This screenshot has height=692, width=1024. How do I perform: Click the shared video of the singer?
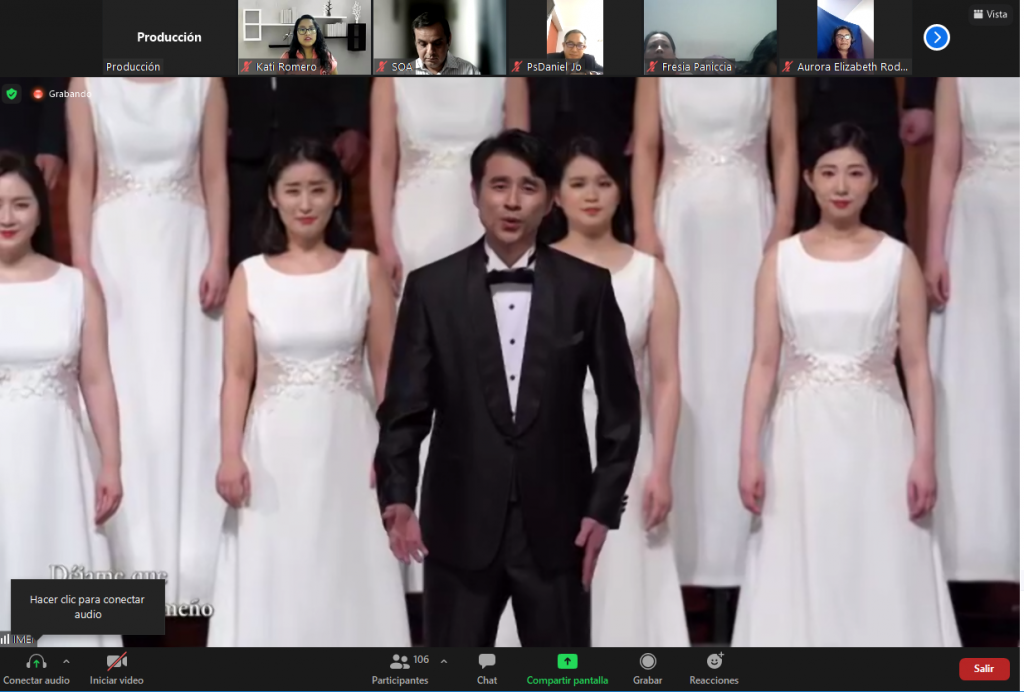click(509, 362)
